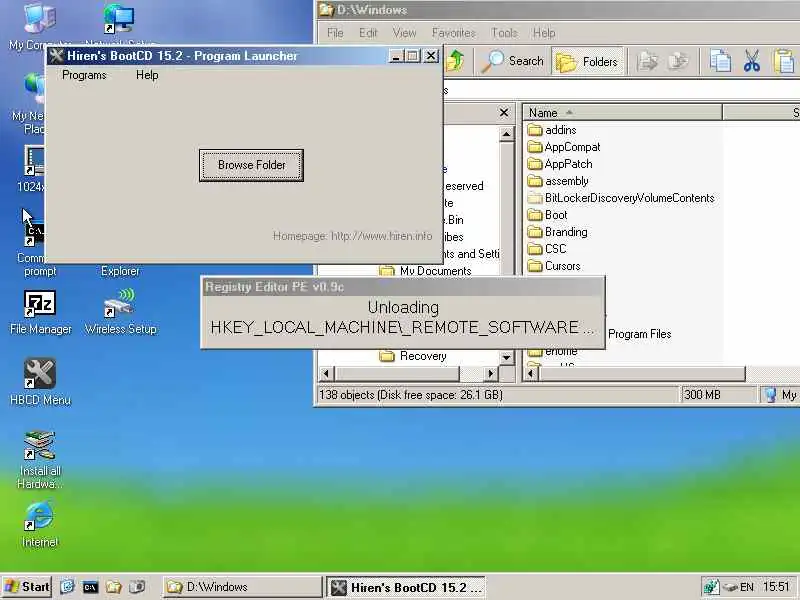Image resolution: width=800 pixels, height=600 pixels.
Task: Select the Cursors folder
Action: pos(554,266)
